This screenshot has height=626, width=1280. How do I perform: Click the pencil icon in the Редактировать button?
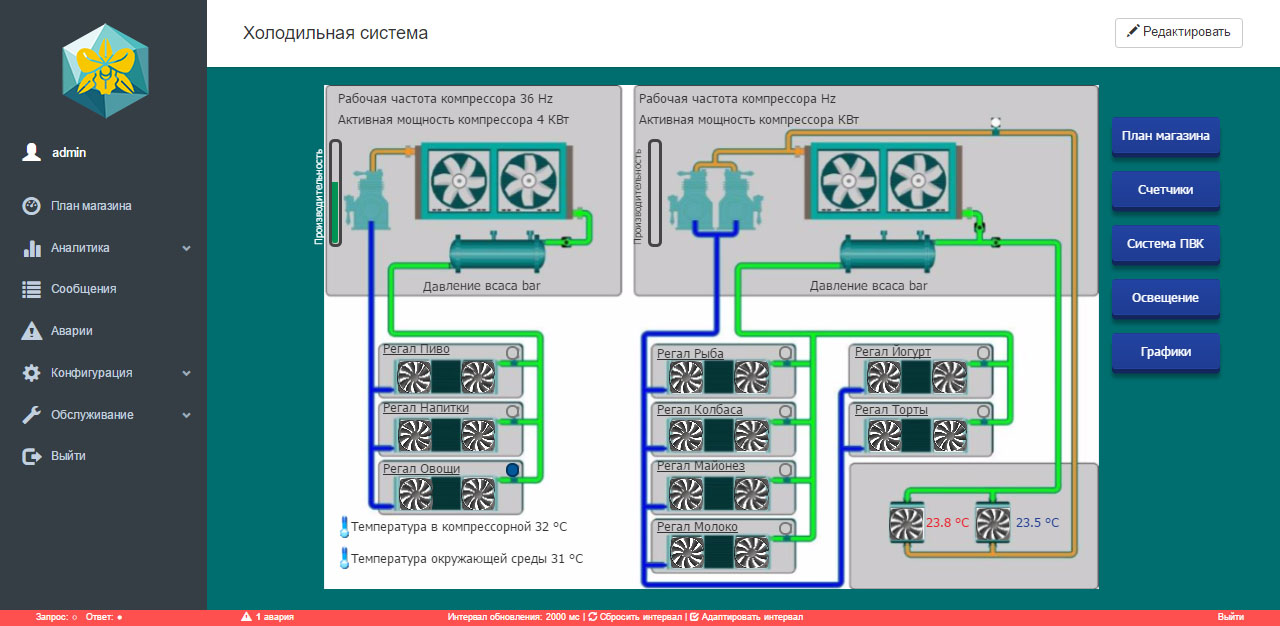1133,31
